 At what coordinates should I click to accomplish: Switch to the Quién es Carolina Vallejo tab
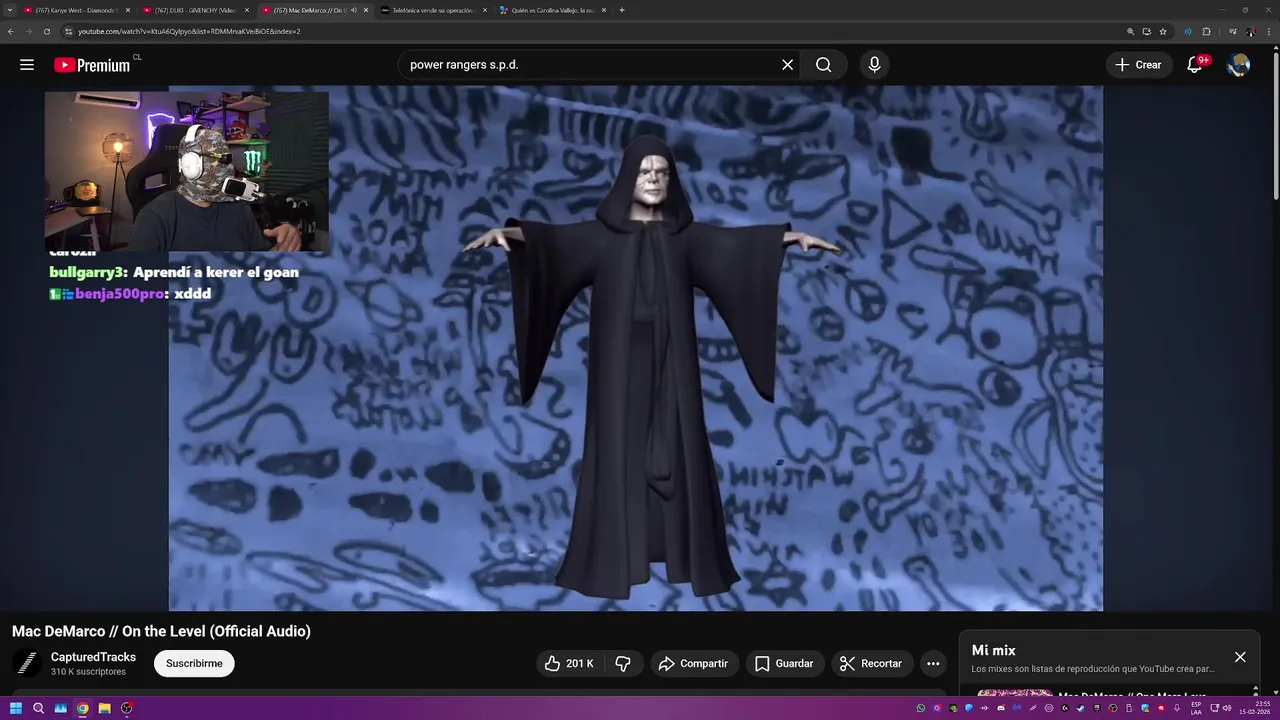click(x=551, y=10)
